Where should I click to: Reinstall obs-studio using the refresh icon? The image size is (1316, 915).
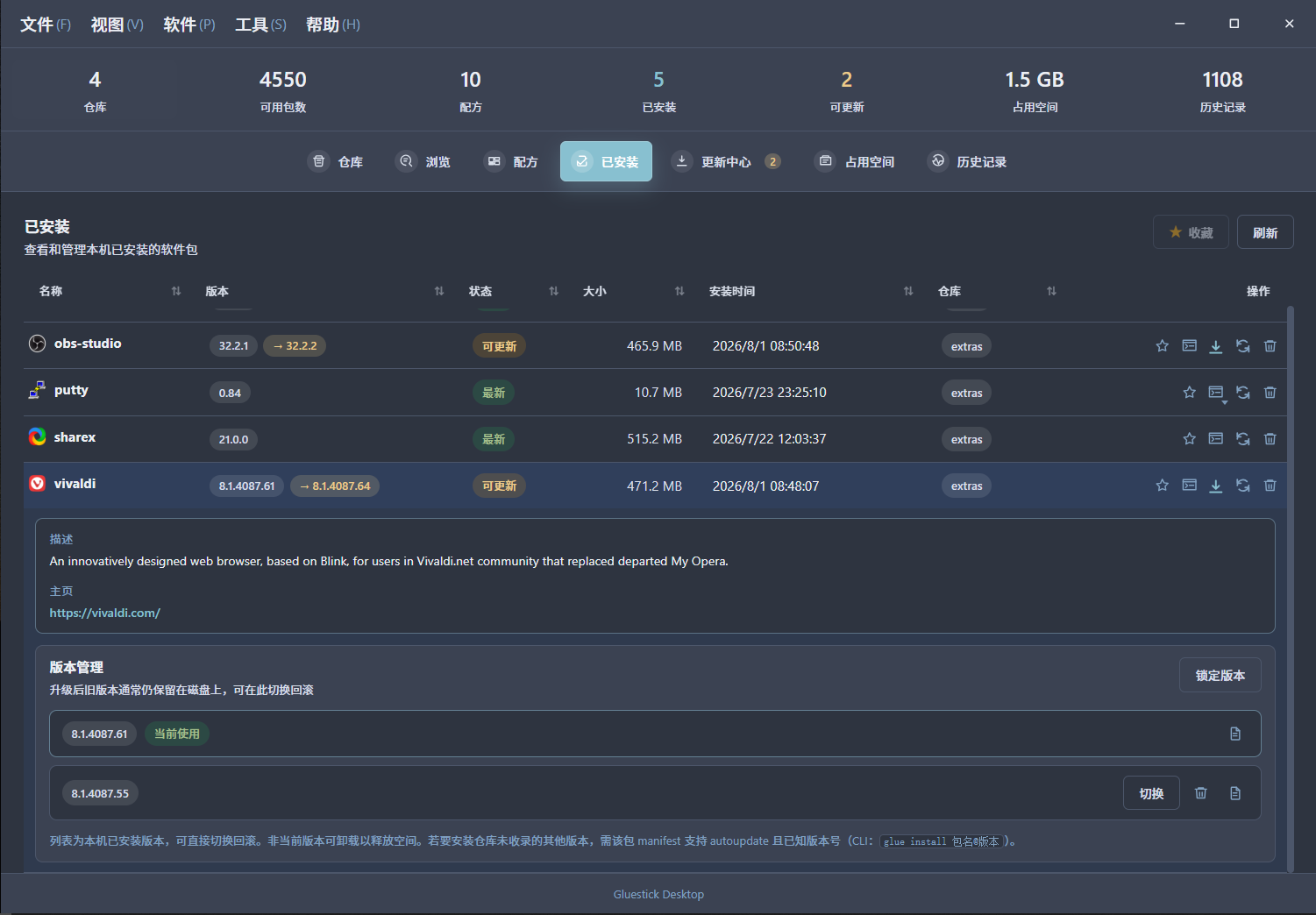pos(1243,346)
